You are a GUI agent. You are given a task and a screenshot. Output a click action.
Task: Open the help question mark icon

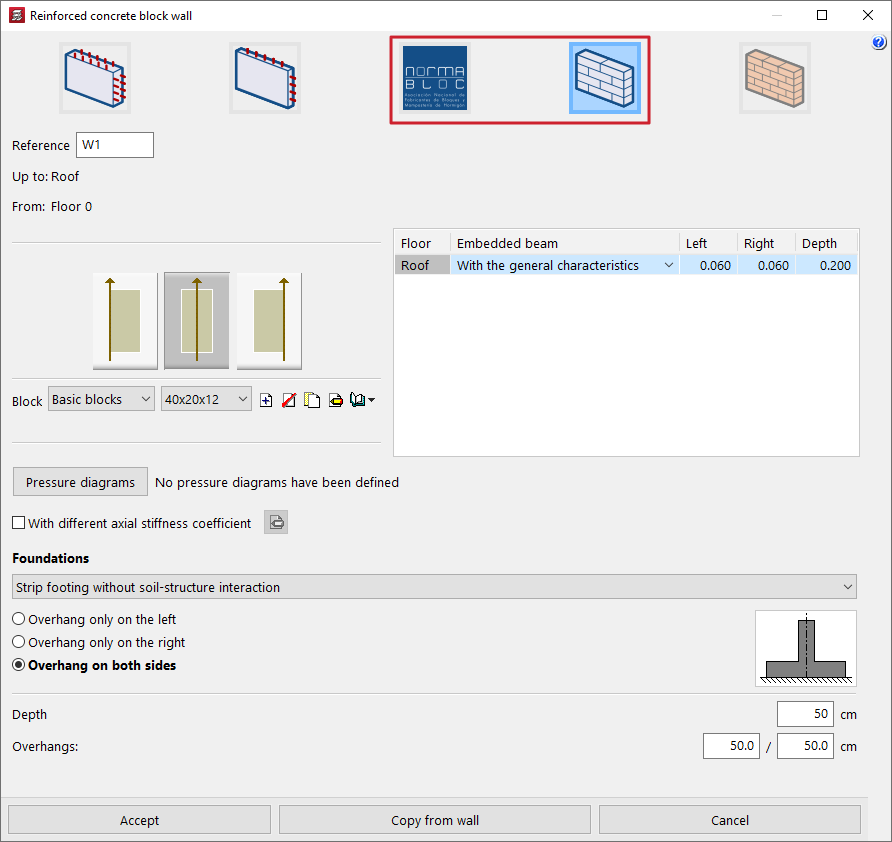pos(878,42)
